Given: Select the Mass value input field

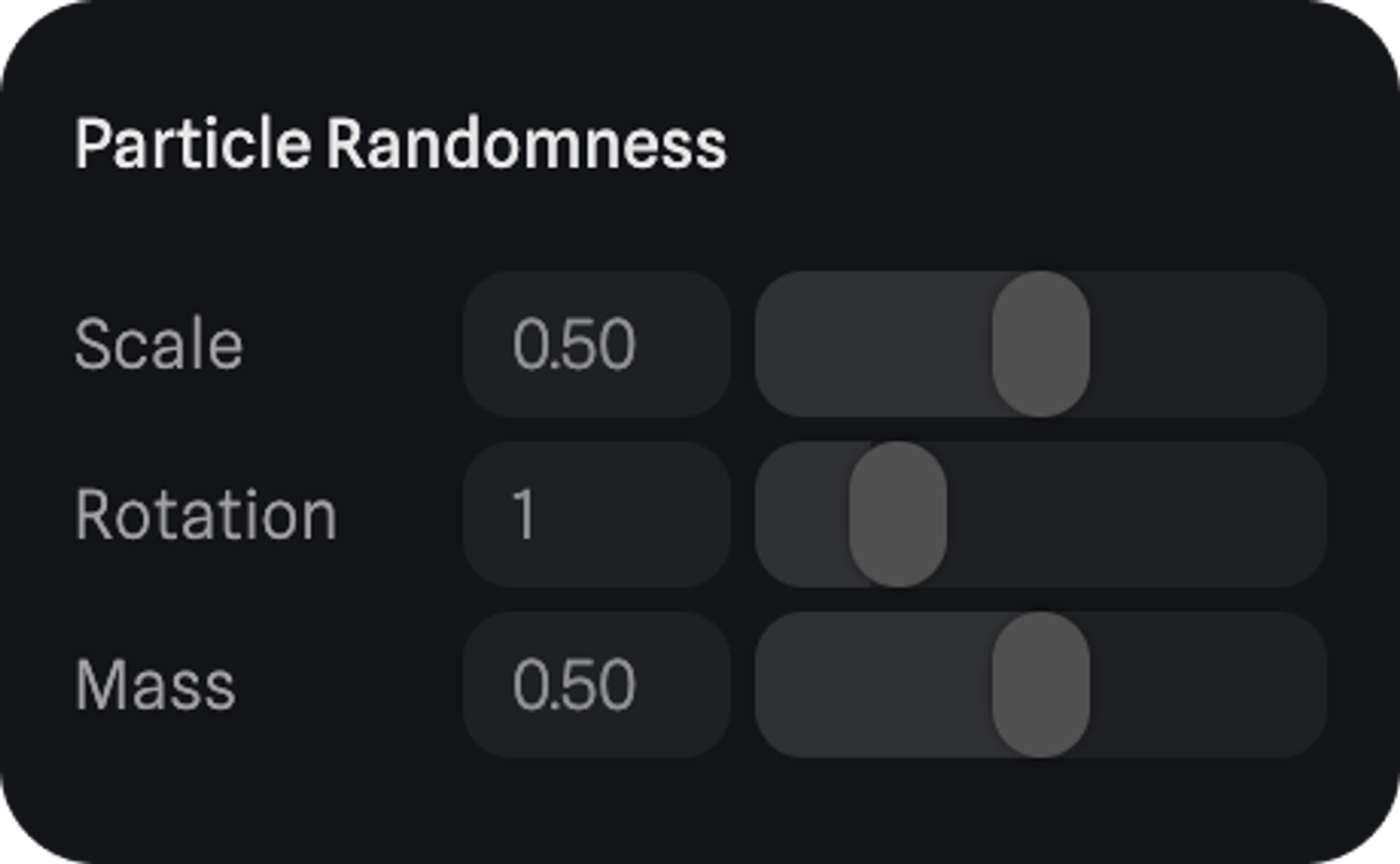Looking at the screenshot, I should 596,684.
